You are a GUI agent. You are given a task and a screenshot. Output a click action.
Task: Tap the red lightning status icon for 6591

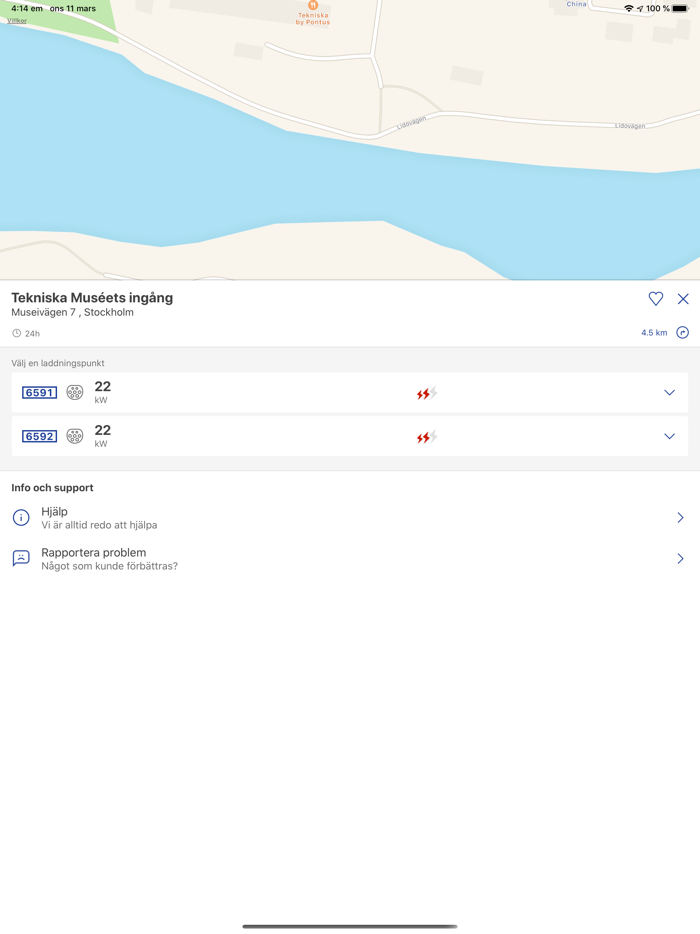427,393
